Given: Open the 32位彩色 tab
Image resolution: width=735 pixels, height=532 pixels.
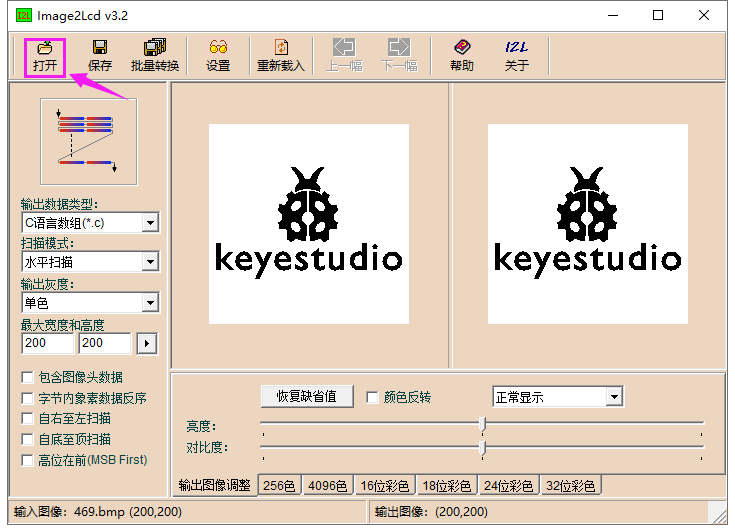Looking at the screenshot, I should point(570,486).
